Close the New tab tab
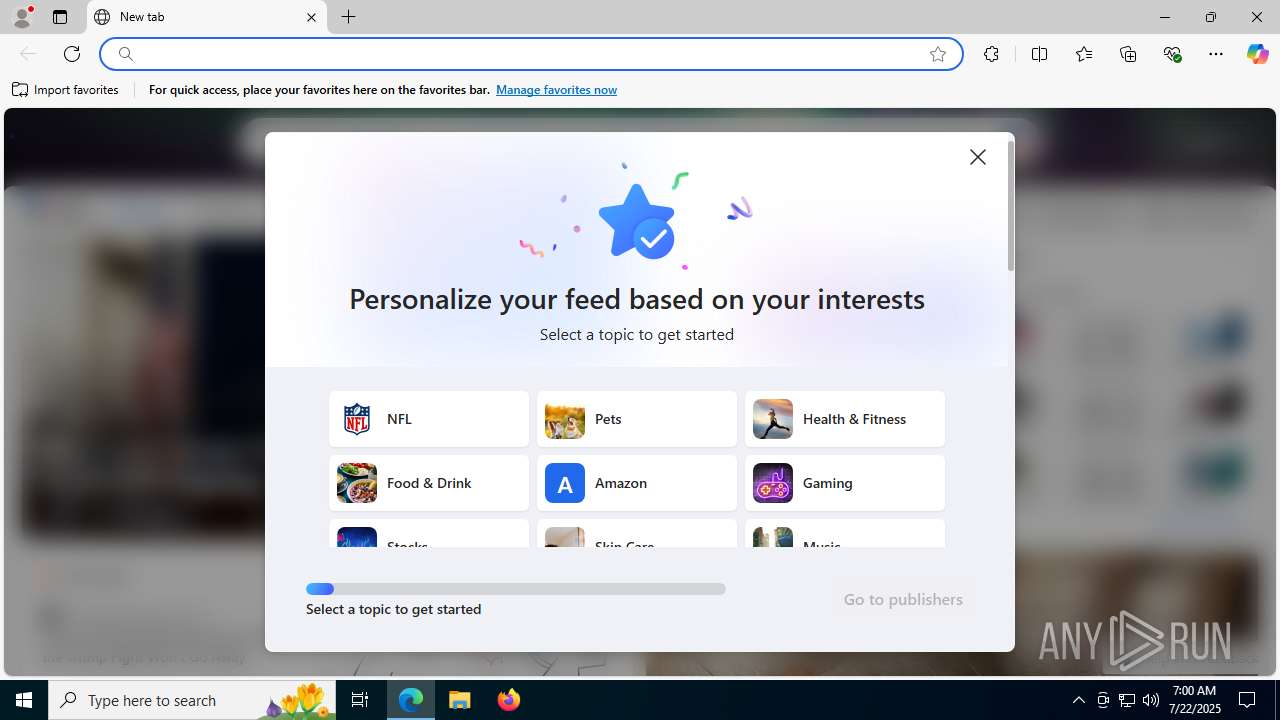This screenshot has height=720, width=1280. click(x=311, y=17)
